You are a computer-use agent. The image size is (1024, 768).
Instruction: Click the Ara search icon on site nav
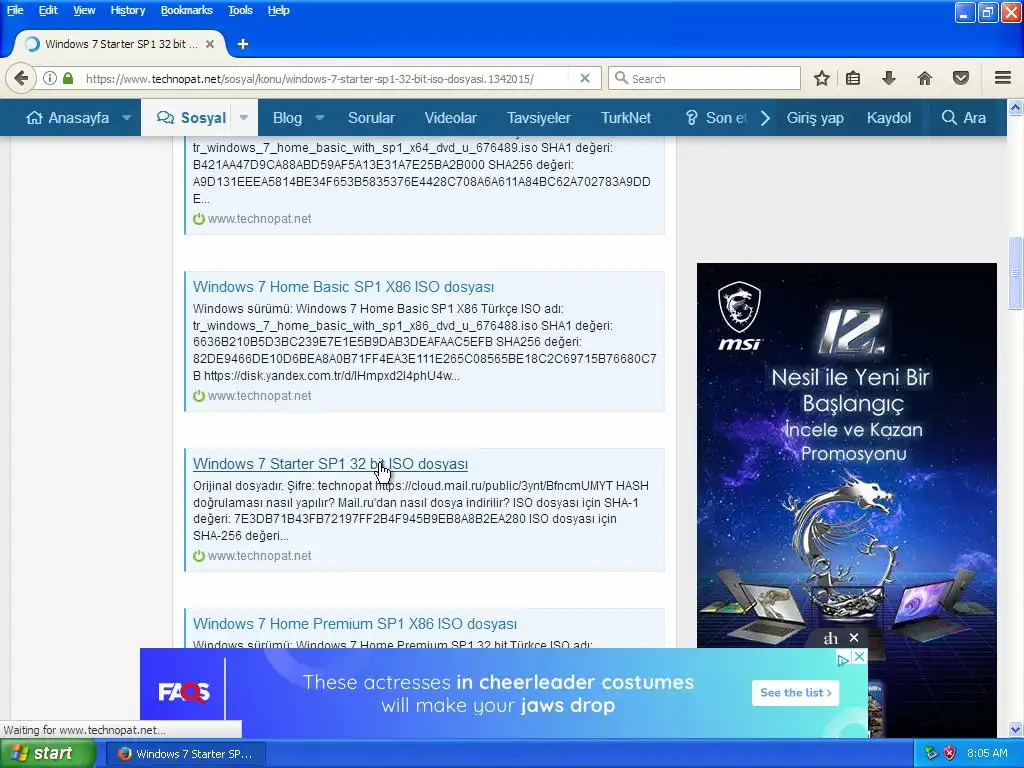click(x=949, y=118)
